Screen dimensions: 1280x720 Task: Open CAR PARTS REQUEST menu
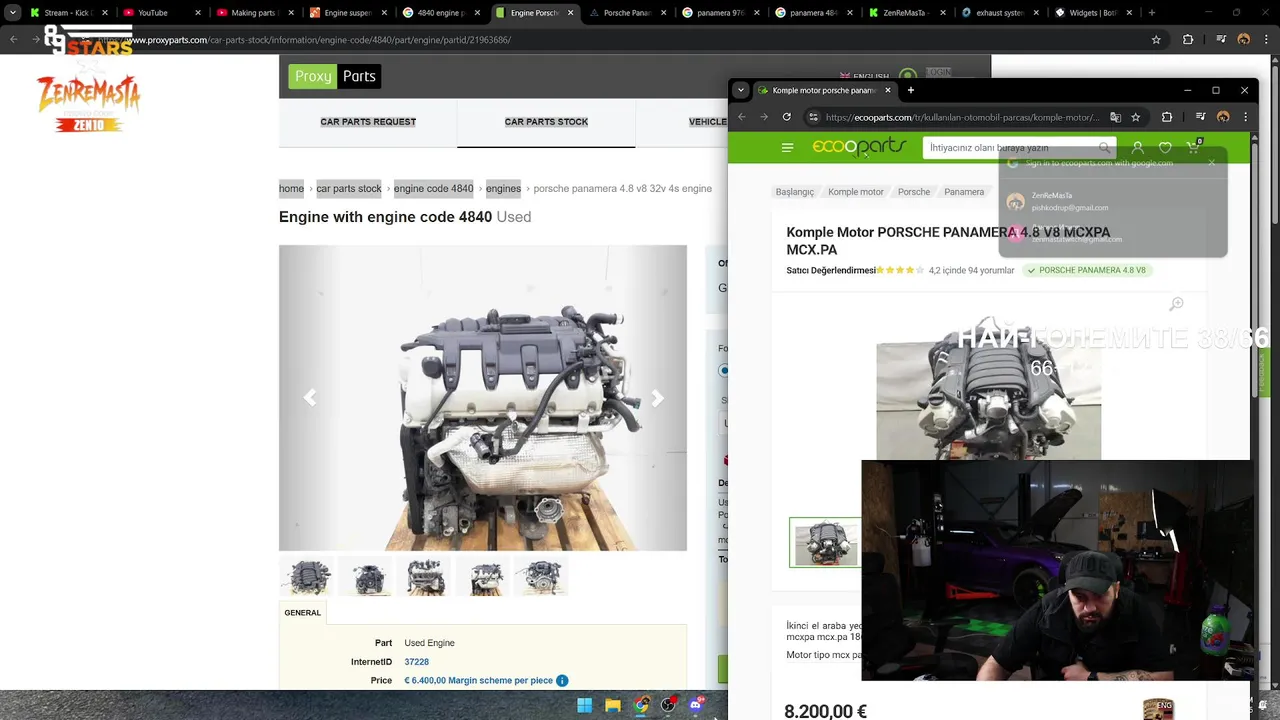[x=368, y=122]
